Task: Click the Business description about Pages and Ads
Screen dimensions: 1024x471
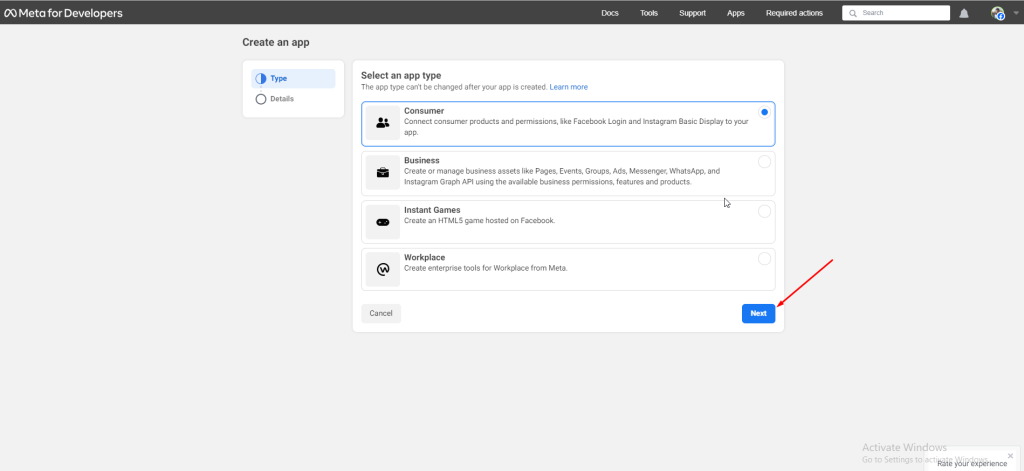Action: pyautogui.click(x=562, y=176)
